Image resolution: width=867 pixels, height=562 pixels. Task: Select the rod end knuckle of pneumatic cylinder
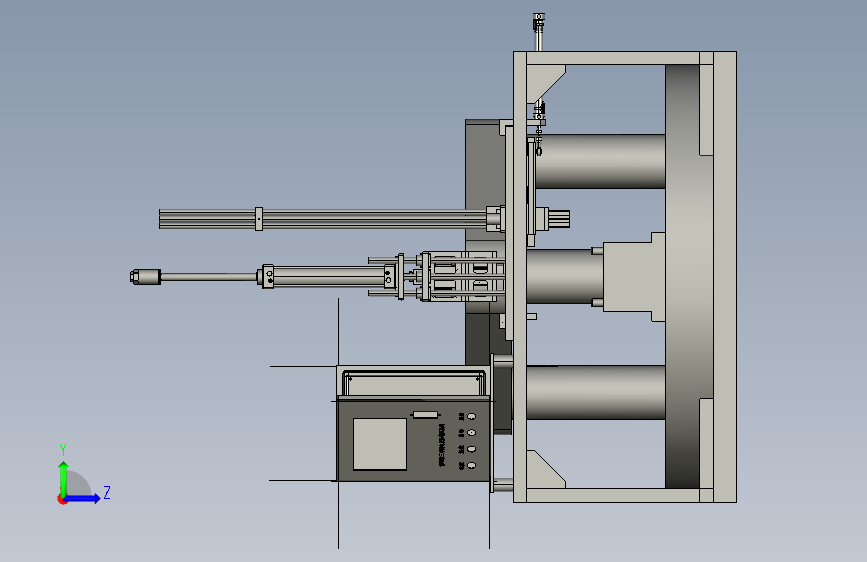point(145,277)
